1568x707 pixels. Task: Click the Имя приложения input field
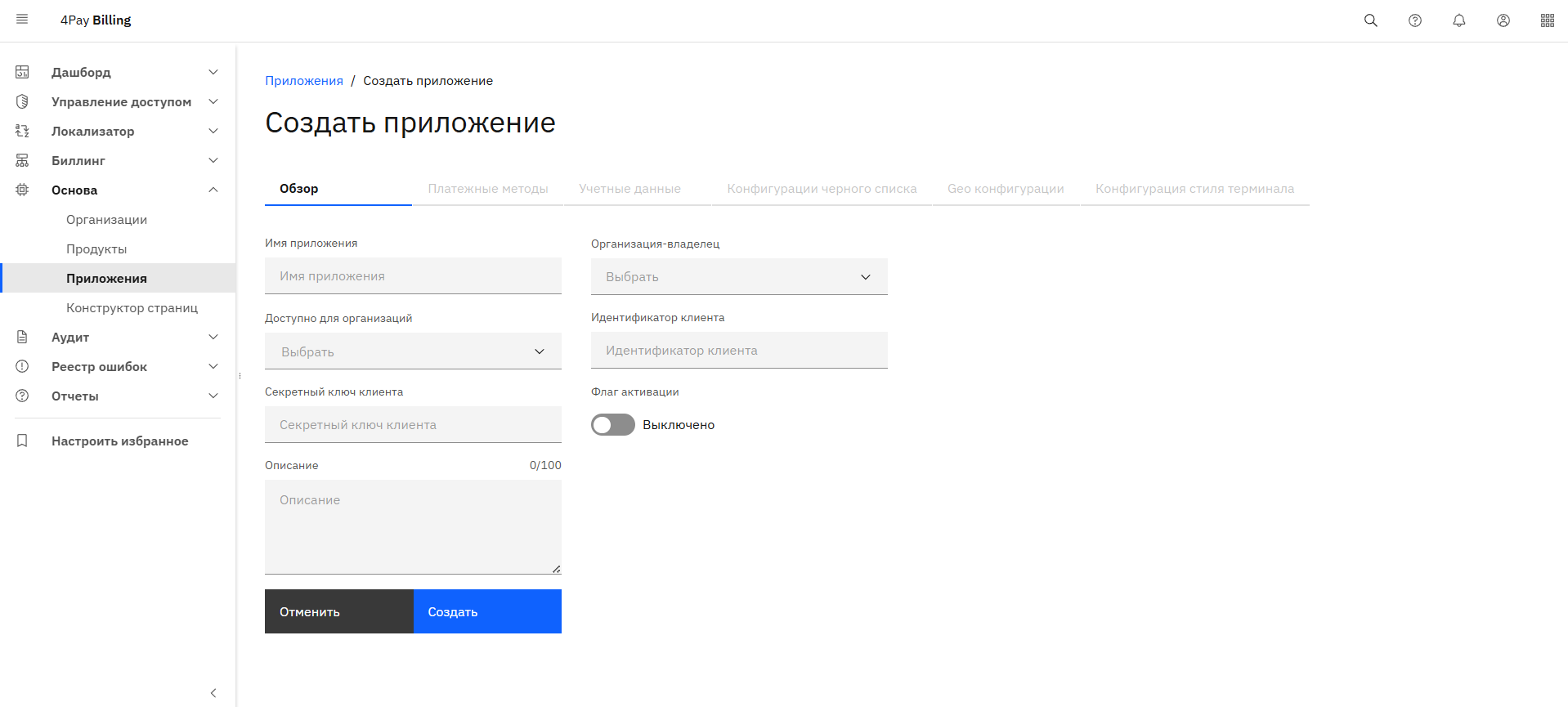pyautogui.click(x=413, y=276)
